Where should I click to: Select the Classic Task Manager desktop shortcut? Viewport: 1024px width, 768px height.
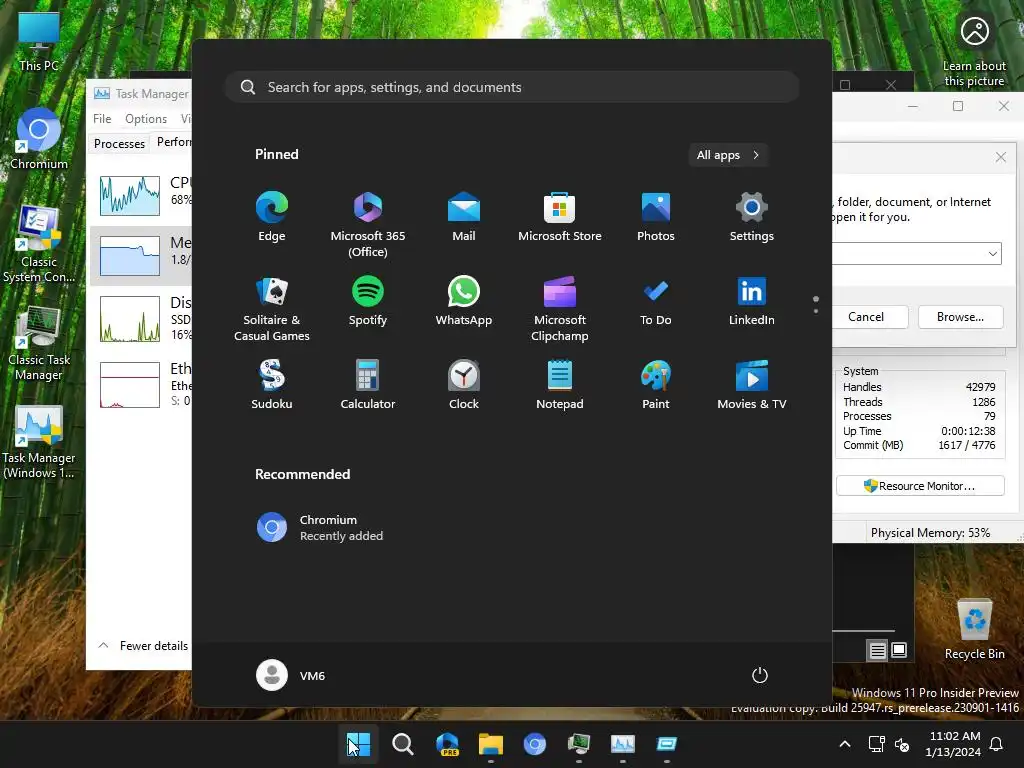[x=39, y=342]
